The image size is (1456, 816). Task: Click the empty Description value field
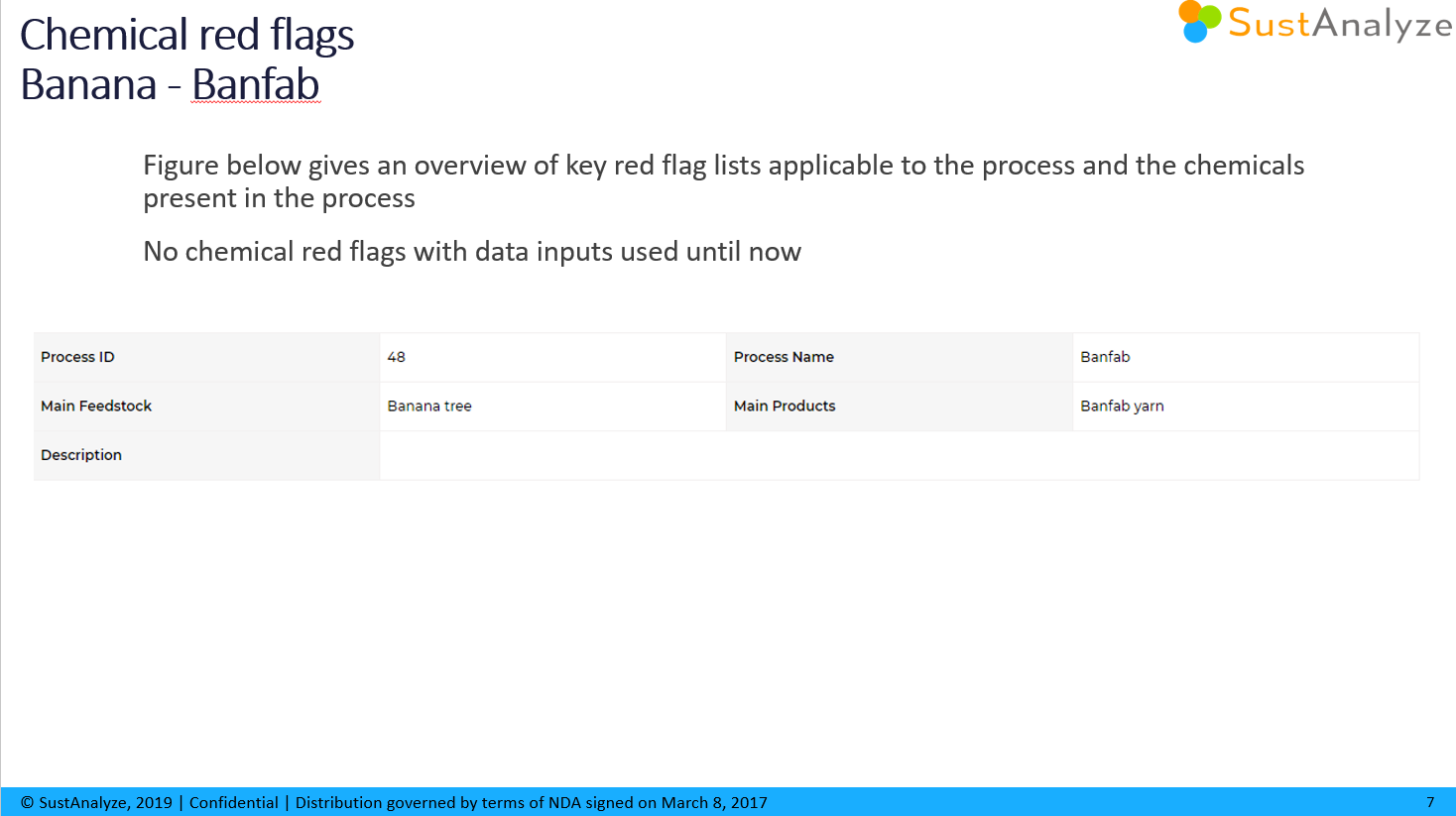pos(898,455)
